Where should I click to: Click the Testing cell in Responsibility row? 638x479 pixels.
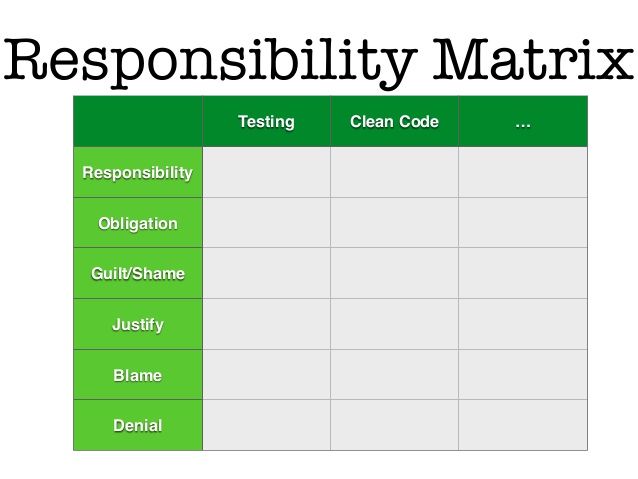[267, 172]
